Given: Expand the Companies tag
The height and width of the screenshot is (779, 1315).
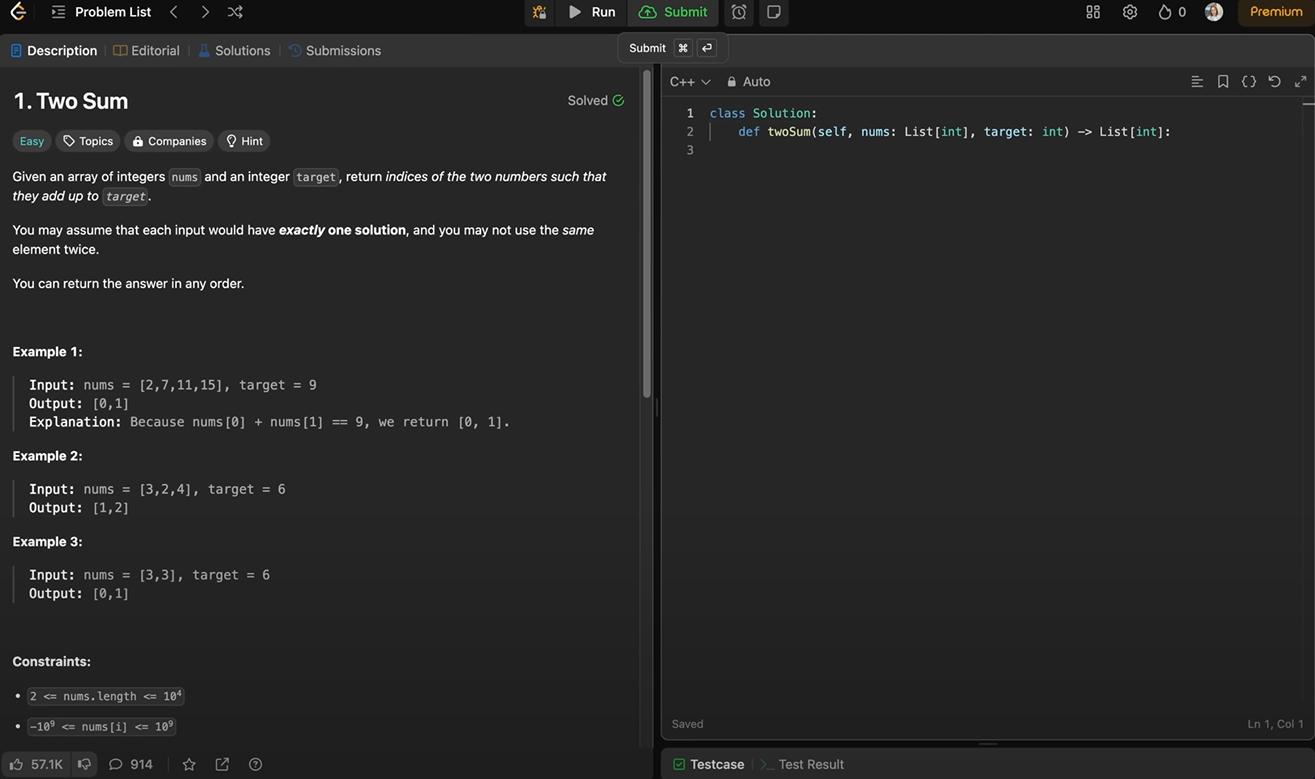Looking at the screenshot, I should (169, 141).
